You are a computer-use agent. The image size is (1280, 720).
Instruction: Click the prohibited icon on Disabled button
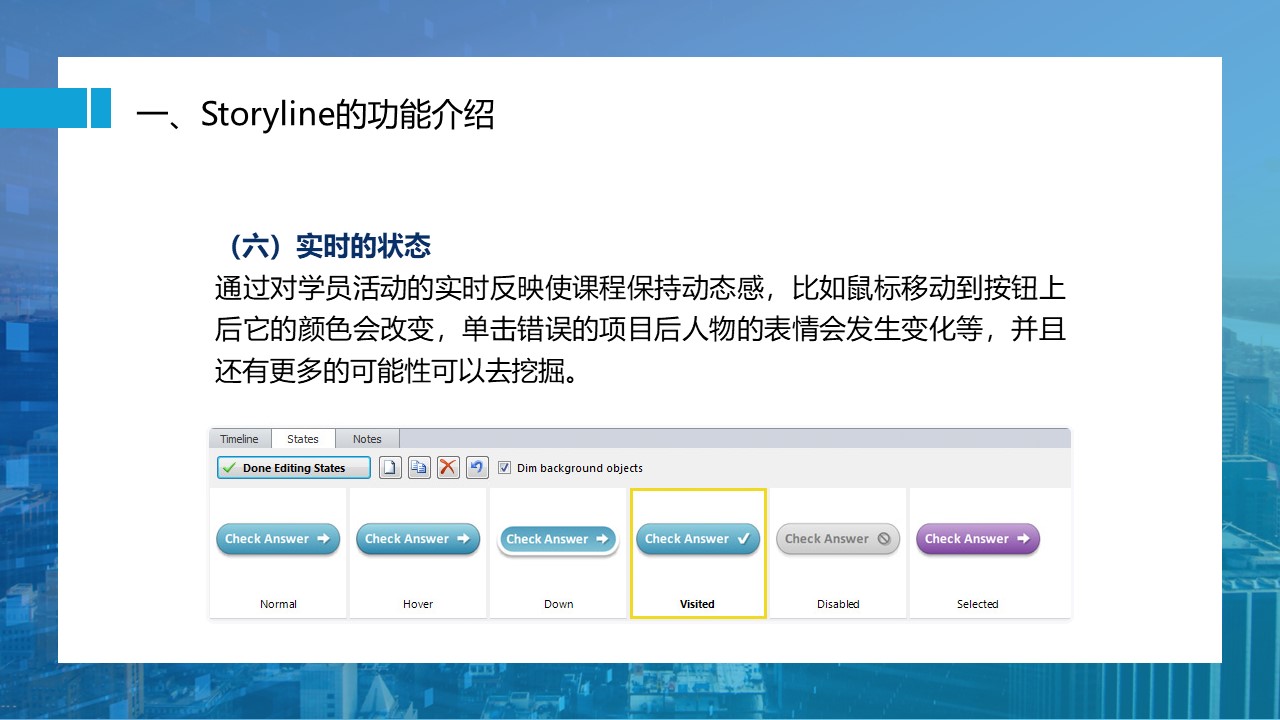coord(883,539)
